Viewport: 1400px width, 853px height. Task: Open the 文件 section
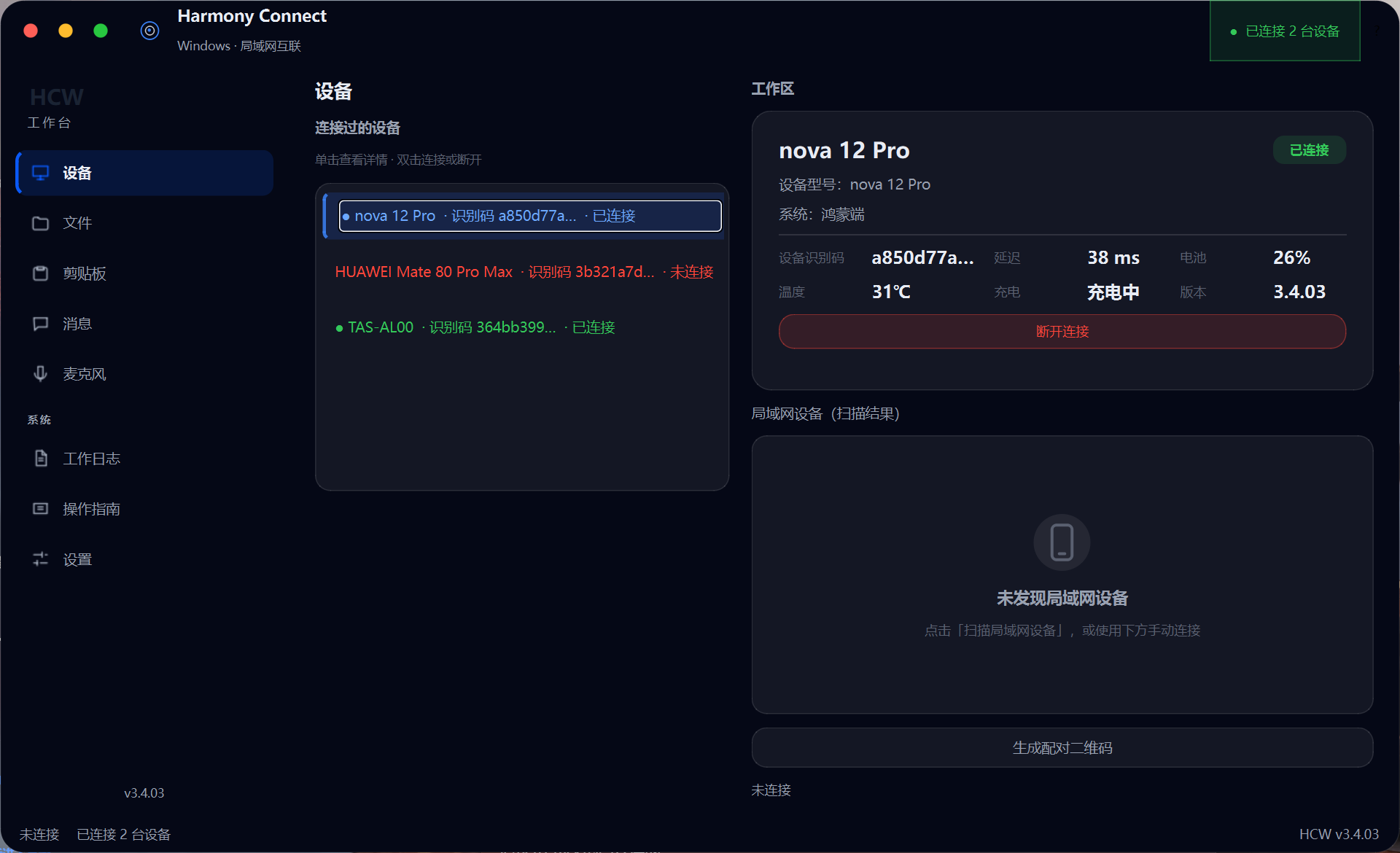tap(144, 223)
